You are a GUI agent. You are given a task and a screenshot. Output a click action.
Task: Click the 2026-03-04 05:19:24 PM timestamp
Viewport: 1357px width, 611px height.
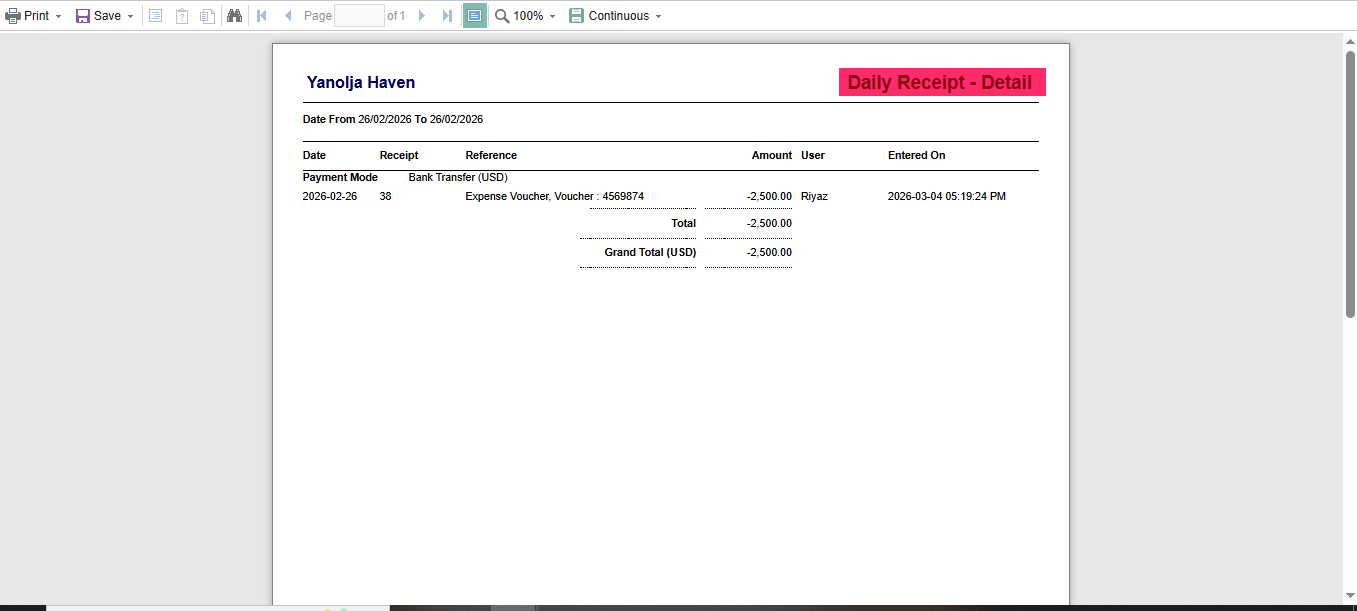947,196
